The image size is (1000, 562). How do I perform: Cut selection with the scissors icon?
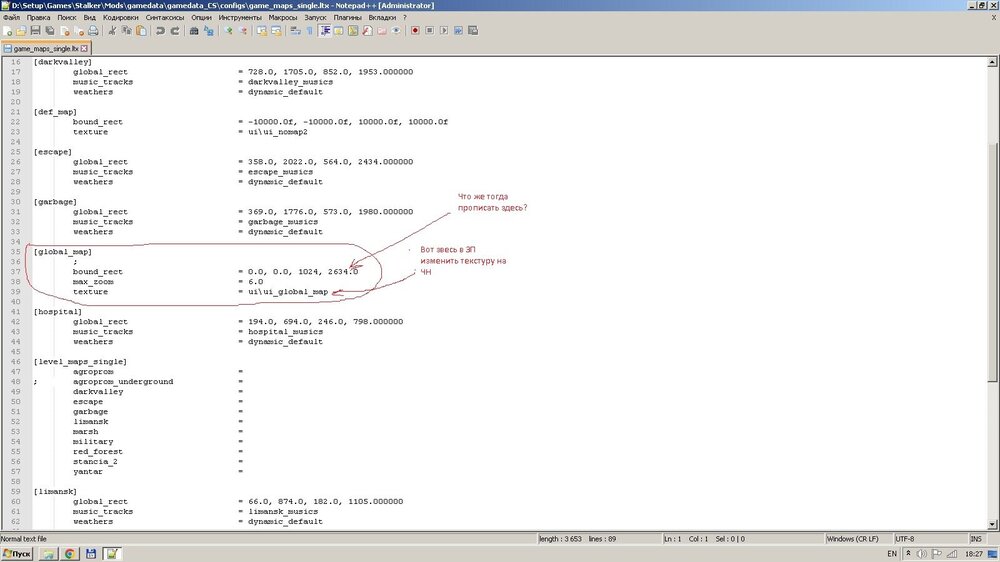pyautogui.click(x=114, y=31)
